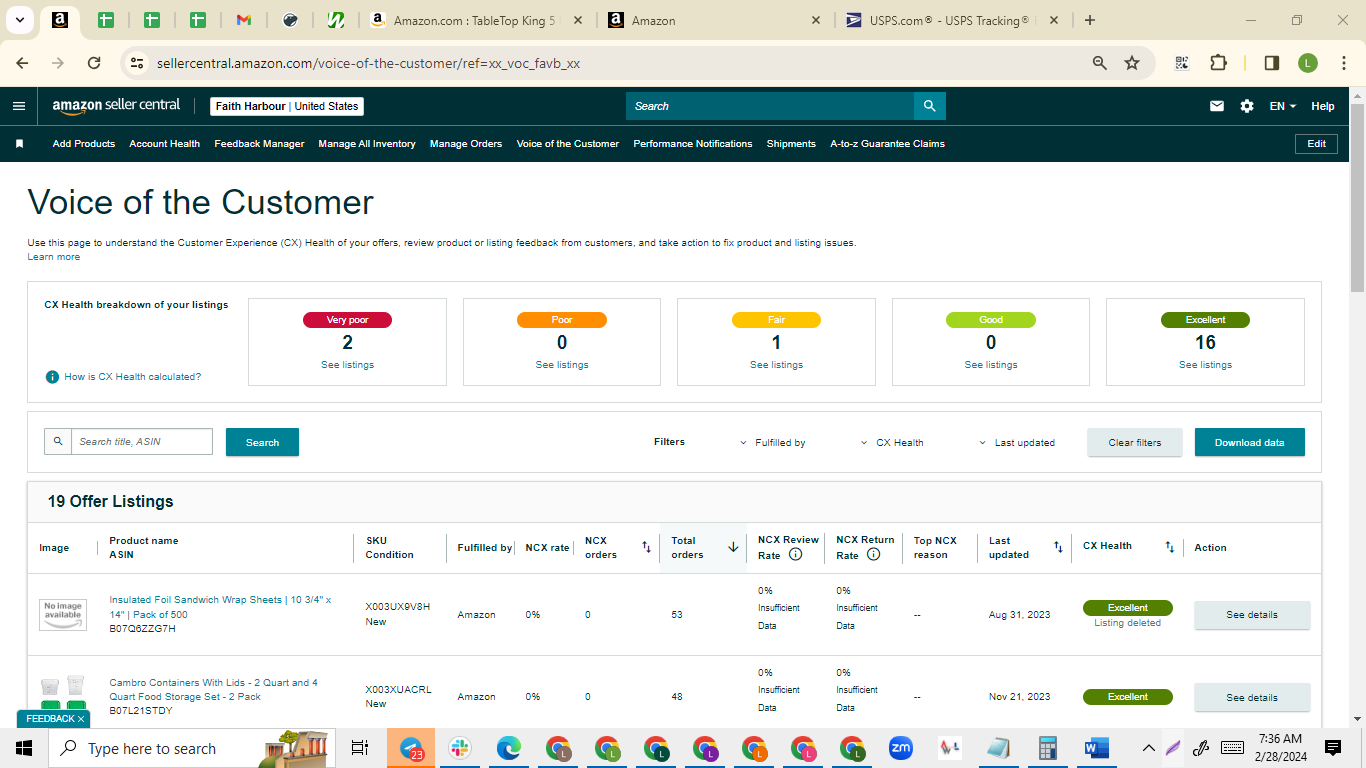This screenshot has height=768, width=1366.
Task: Click the info icon next to NCX Review Rate
Action: pos(796,554)
